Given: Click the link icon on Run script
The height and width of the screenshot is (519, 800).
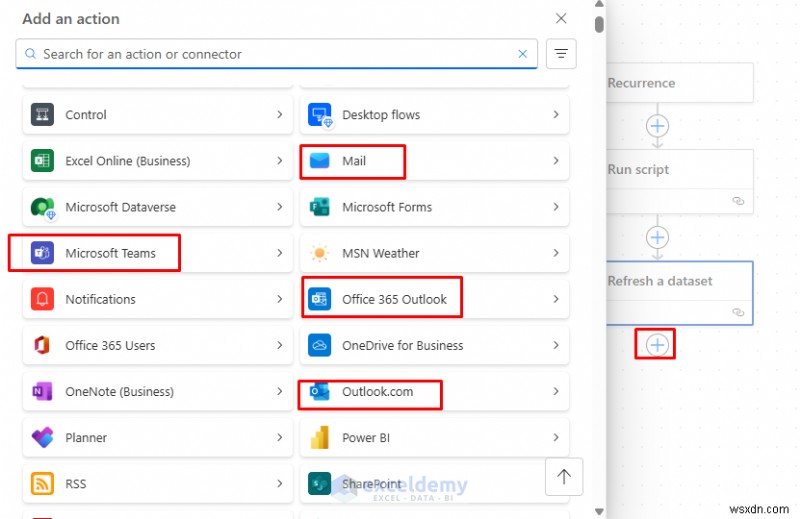Looking at the screenshot, I should pyautogui.click(x=738, y=201).
